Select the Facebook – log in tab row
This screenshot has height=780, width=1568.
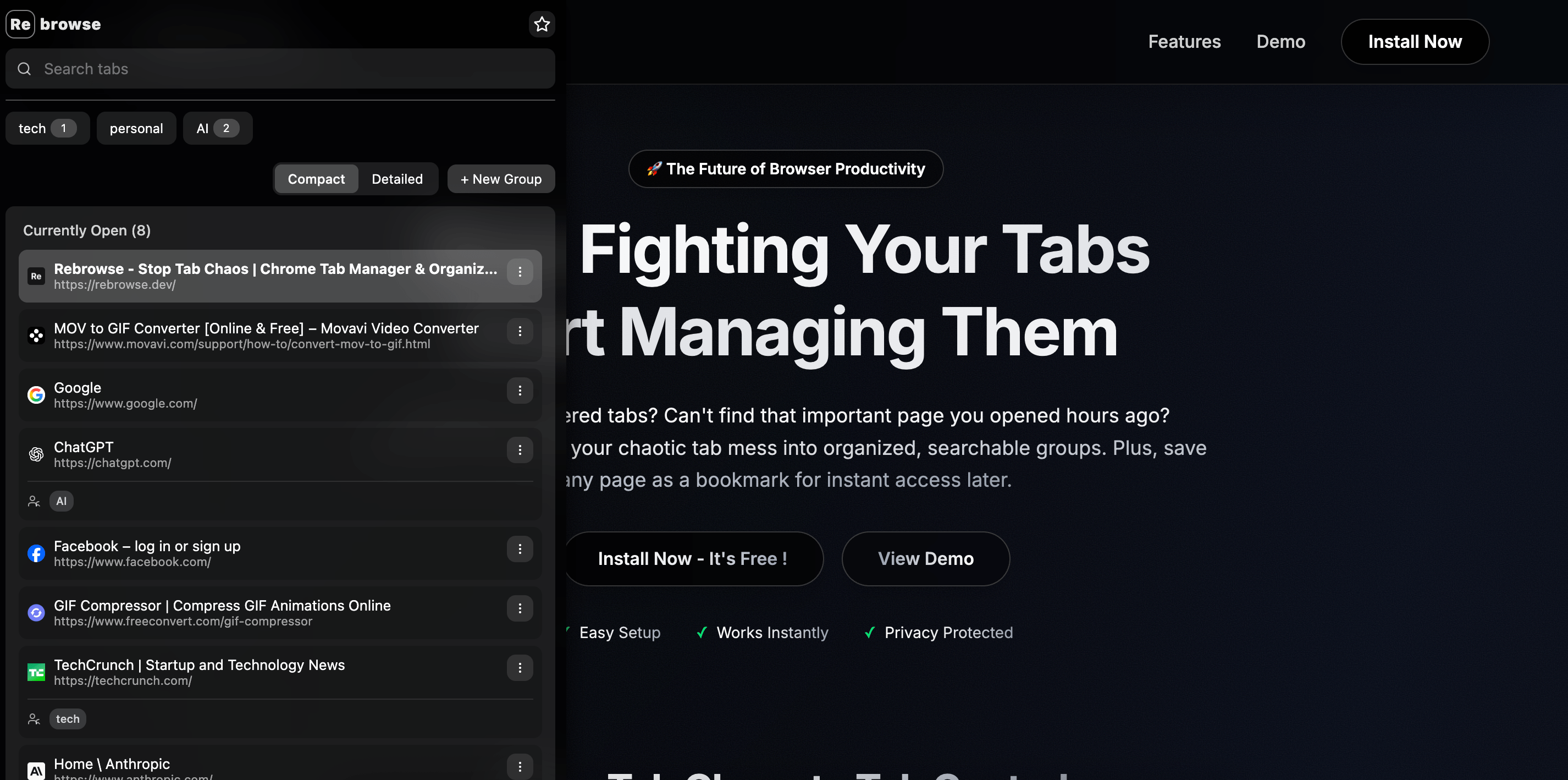280,553
